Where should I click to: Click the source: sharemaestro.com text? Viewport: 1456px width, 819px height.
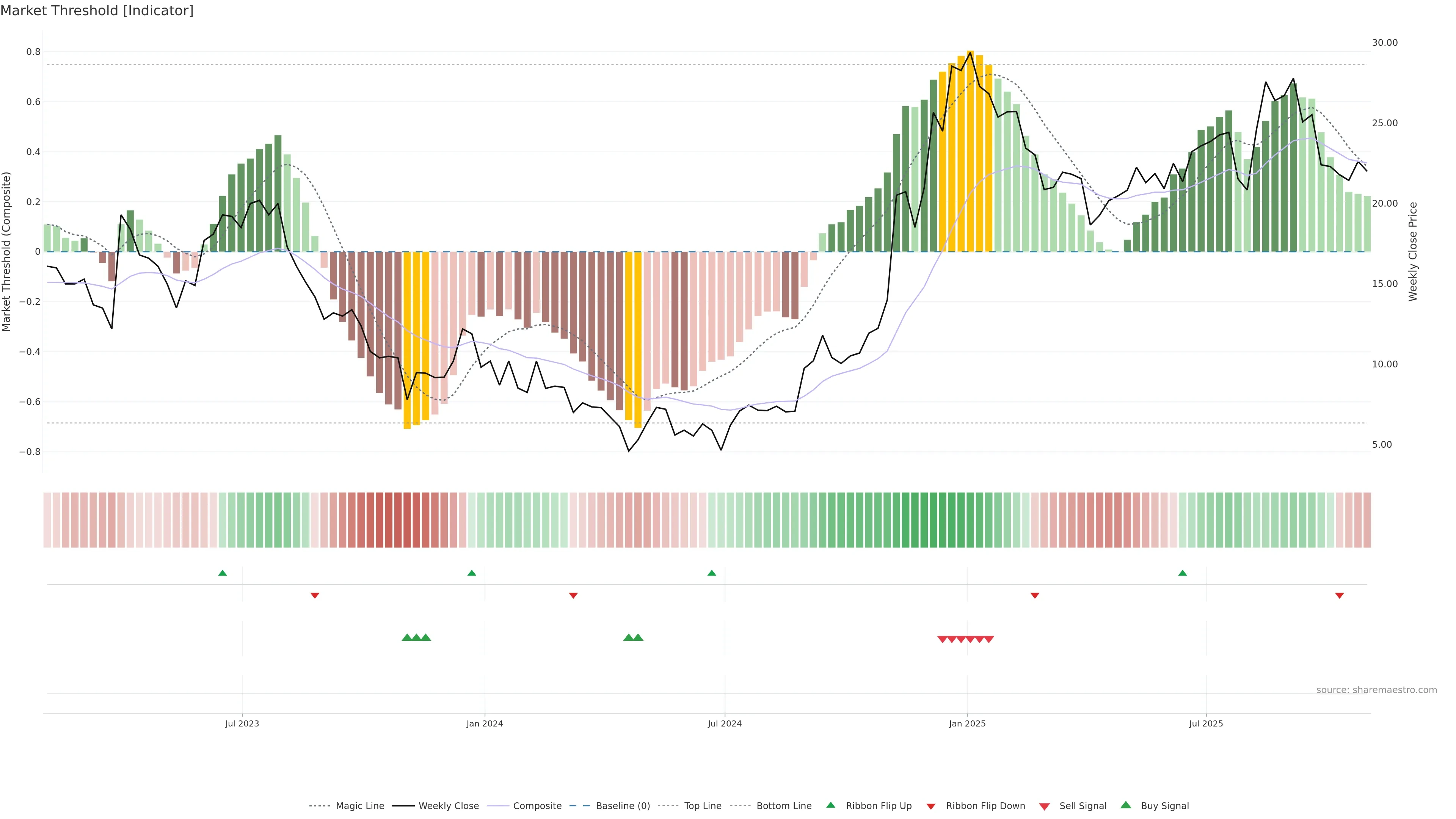tap(1376, 690)
